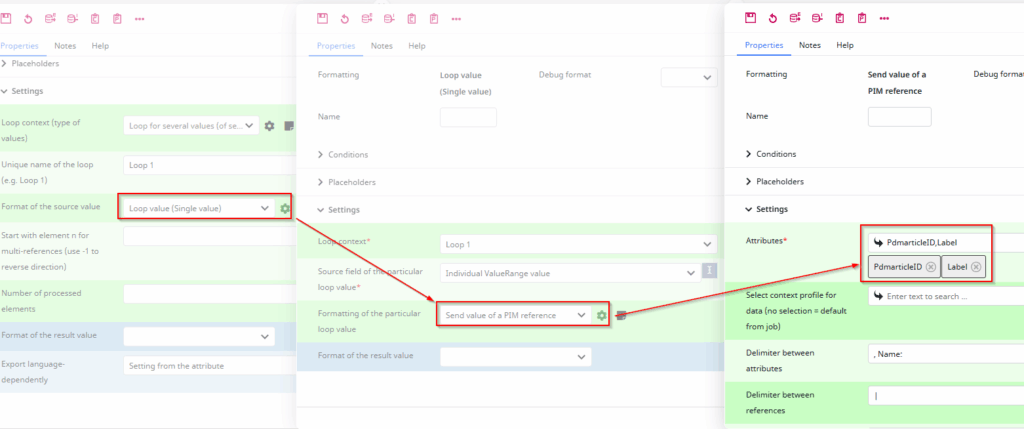Click the database import icon in the middle panel

(389, 18)
